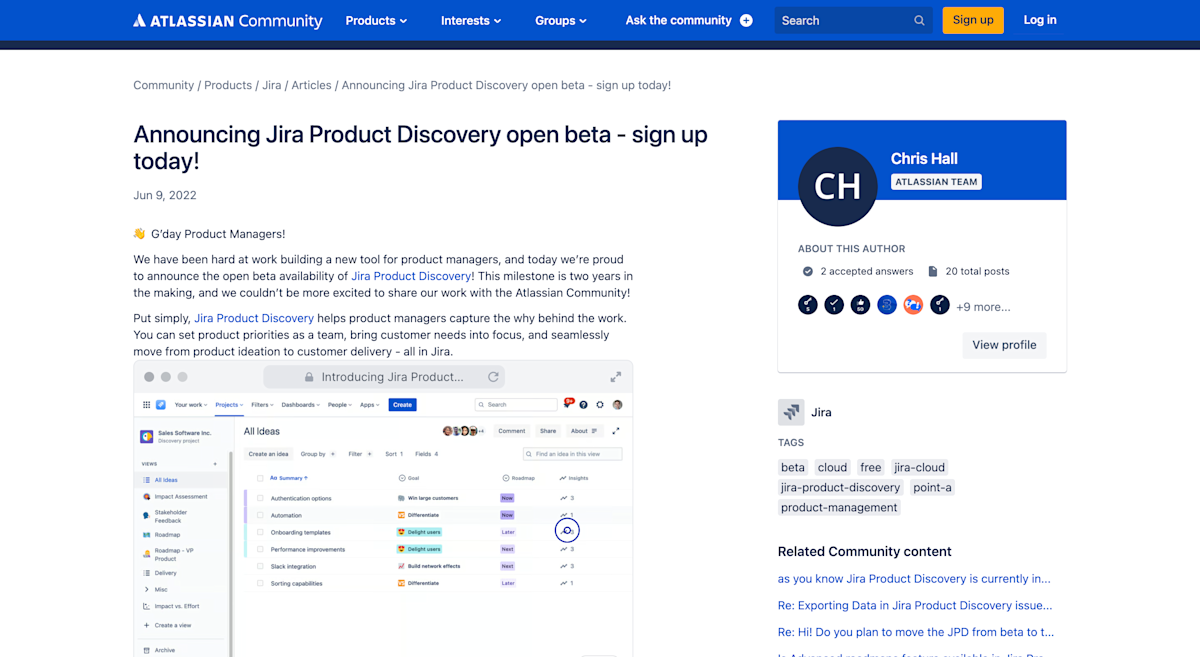Click the settings gear in embedded Jira

coord(600,405)
